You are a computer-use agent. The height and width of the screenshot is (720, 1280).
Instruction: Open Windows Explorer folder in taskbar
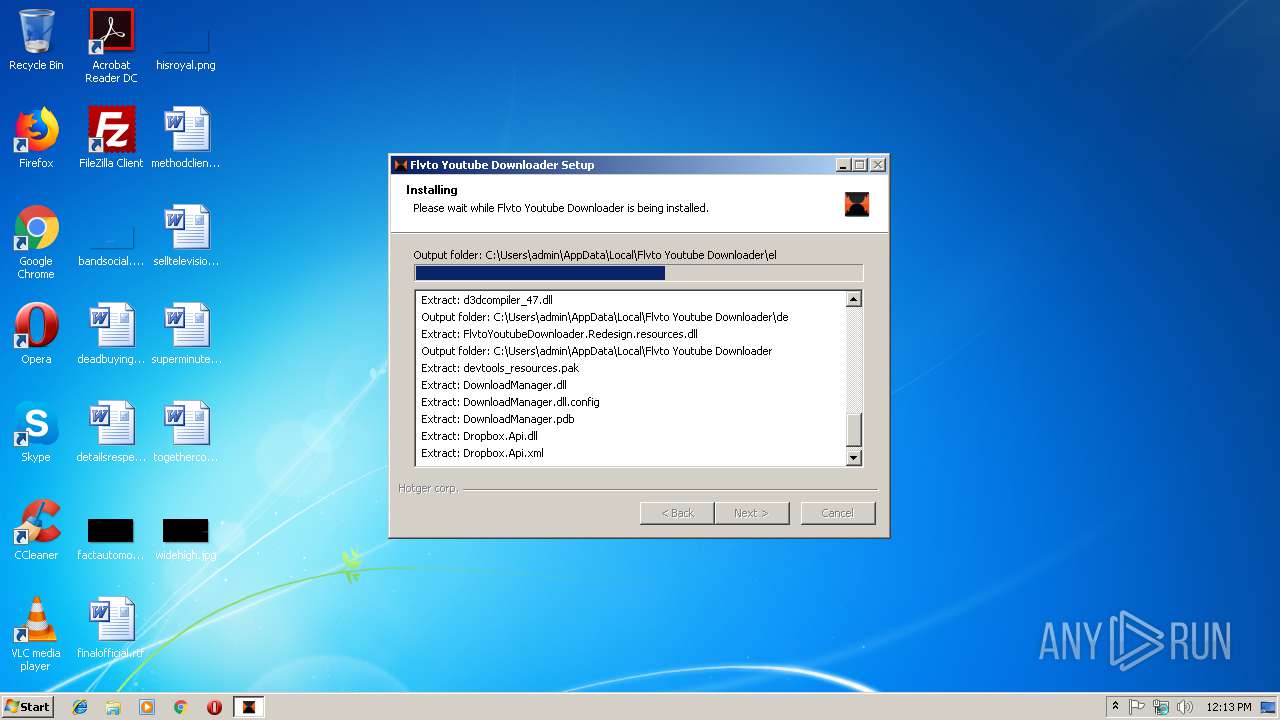(113, 707)
